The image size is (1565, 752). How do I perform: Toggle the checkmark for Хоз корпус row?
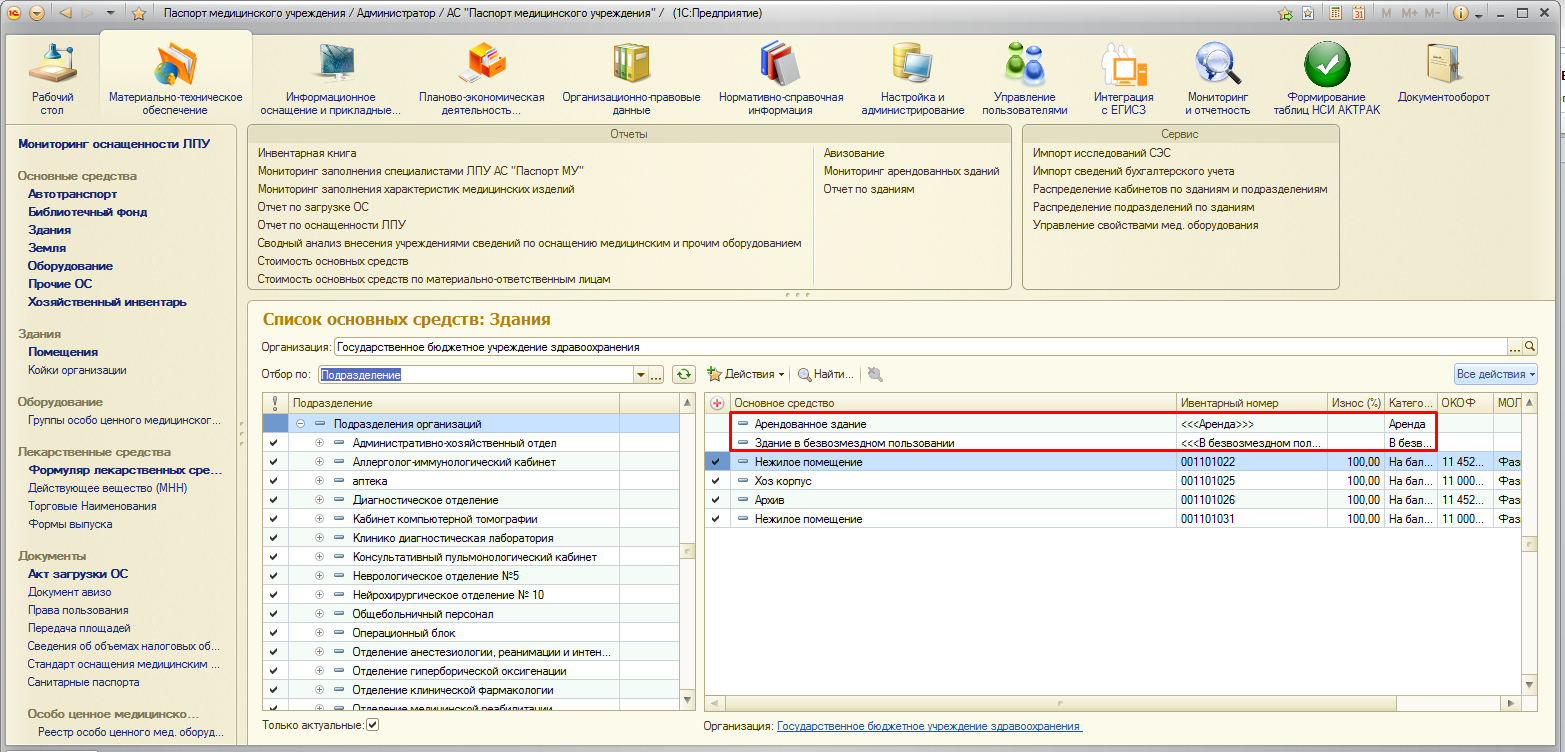715,481
